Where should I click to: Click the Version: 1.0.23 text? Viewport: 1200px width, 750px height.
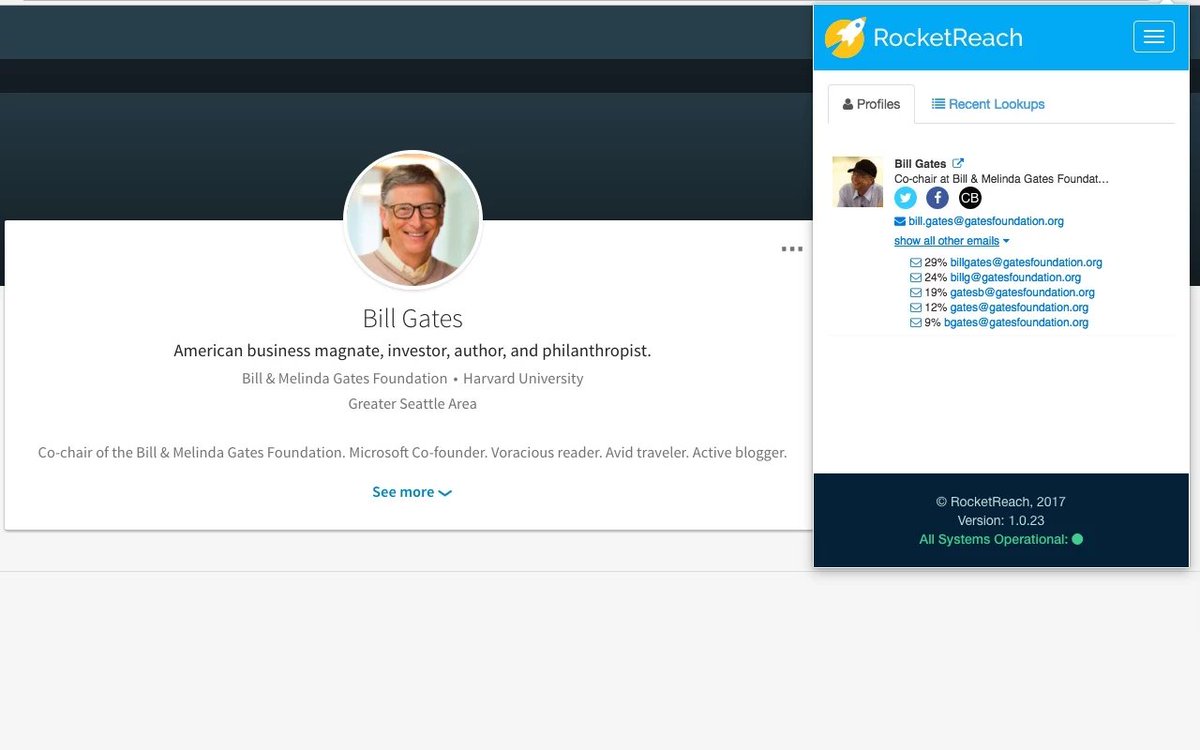coord(1001,520)
